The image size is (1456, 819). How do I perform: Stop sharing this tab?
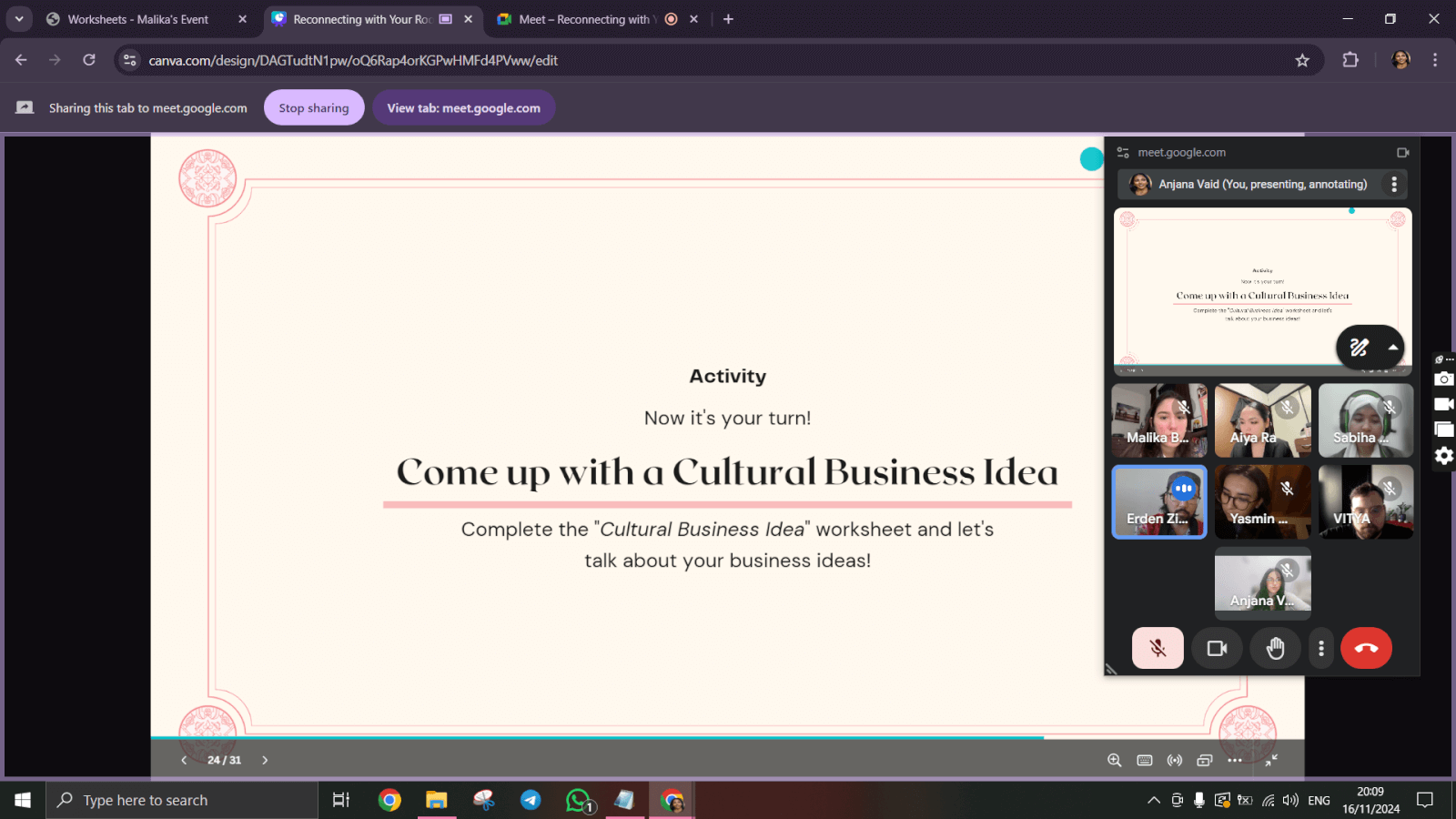click(x=314, y=107)
